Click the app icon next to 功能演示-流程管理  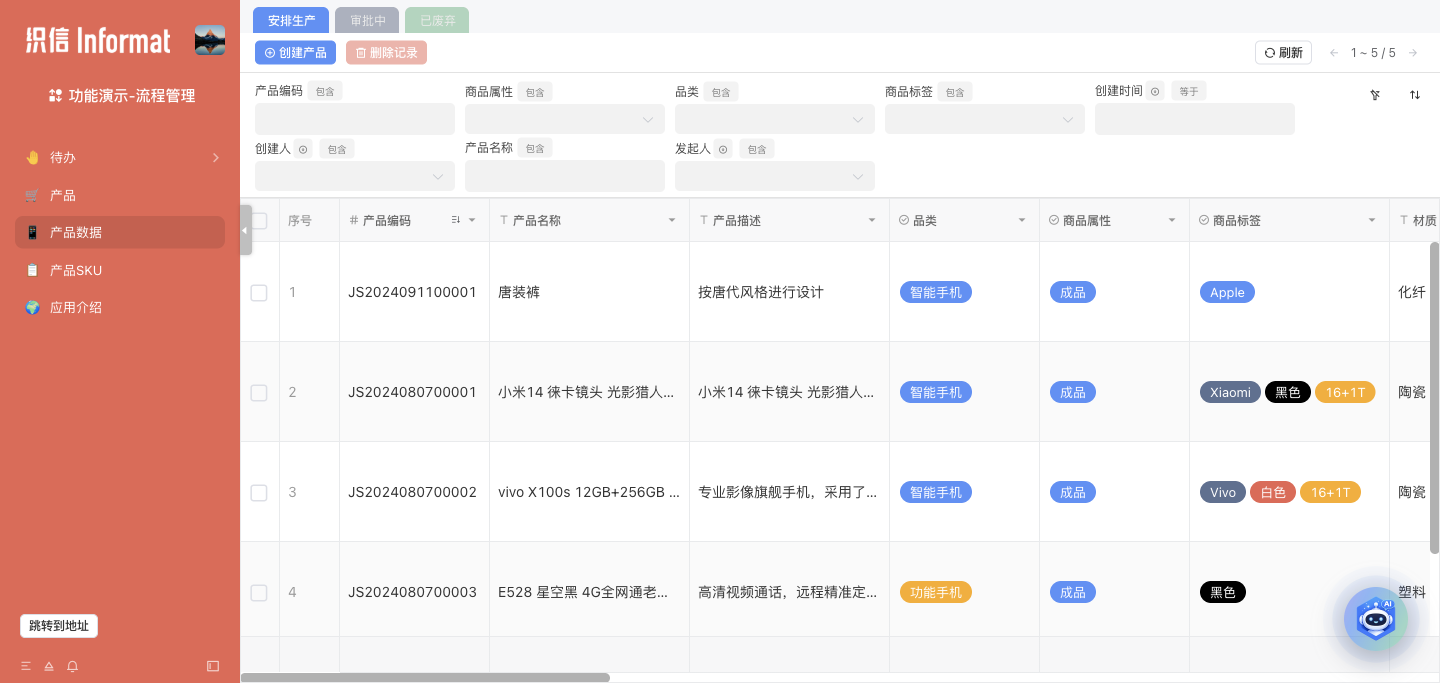pos(56,96)
